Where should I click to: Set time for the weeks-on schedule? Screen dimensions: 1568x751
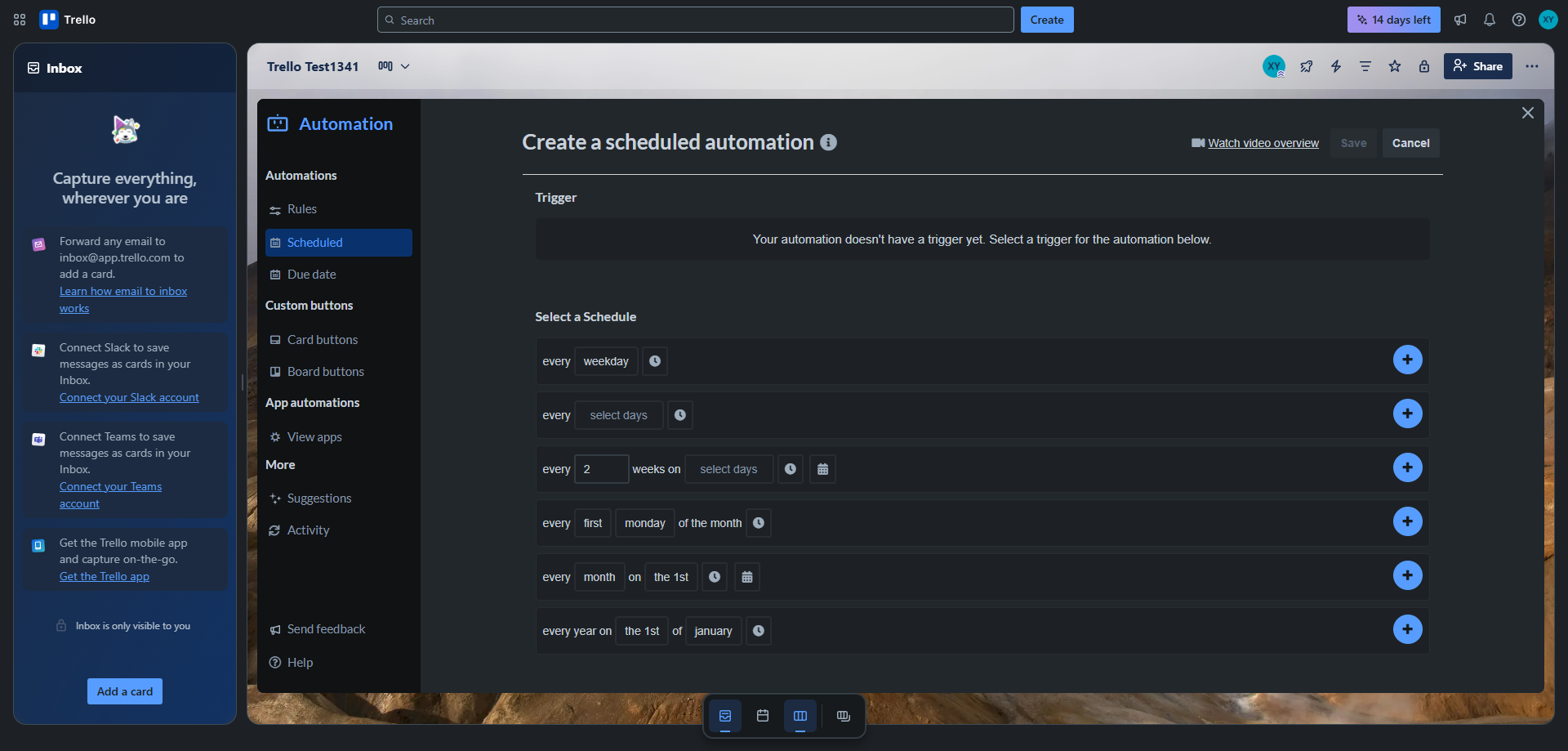pos(791,469)
